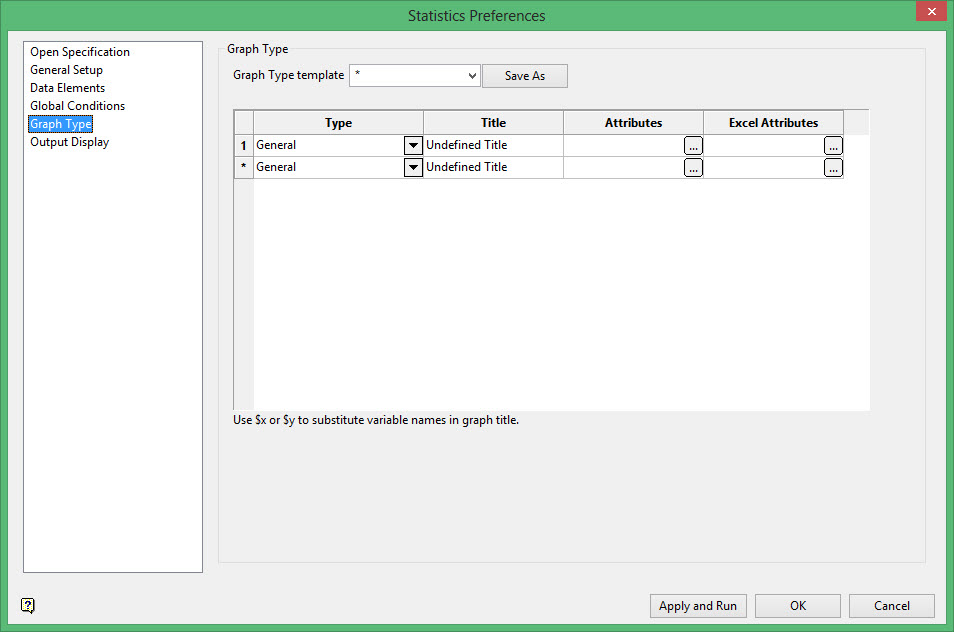Select Open Specification in the left panel

click(x=80, y=52)
